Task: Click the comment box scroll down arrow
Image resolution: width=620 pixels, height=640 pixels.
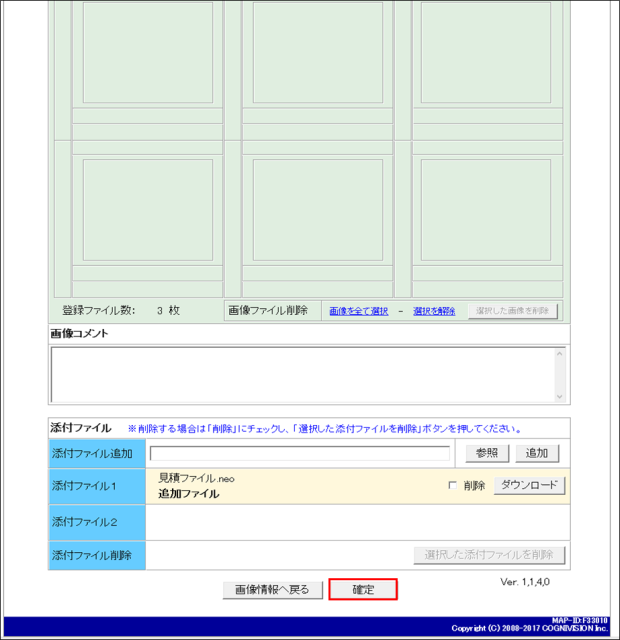Action: click(x=560, y=396)
